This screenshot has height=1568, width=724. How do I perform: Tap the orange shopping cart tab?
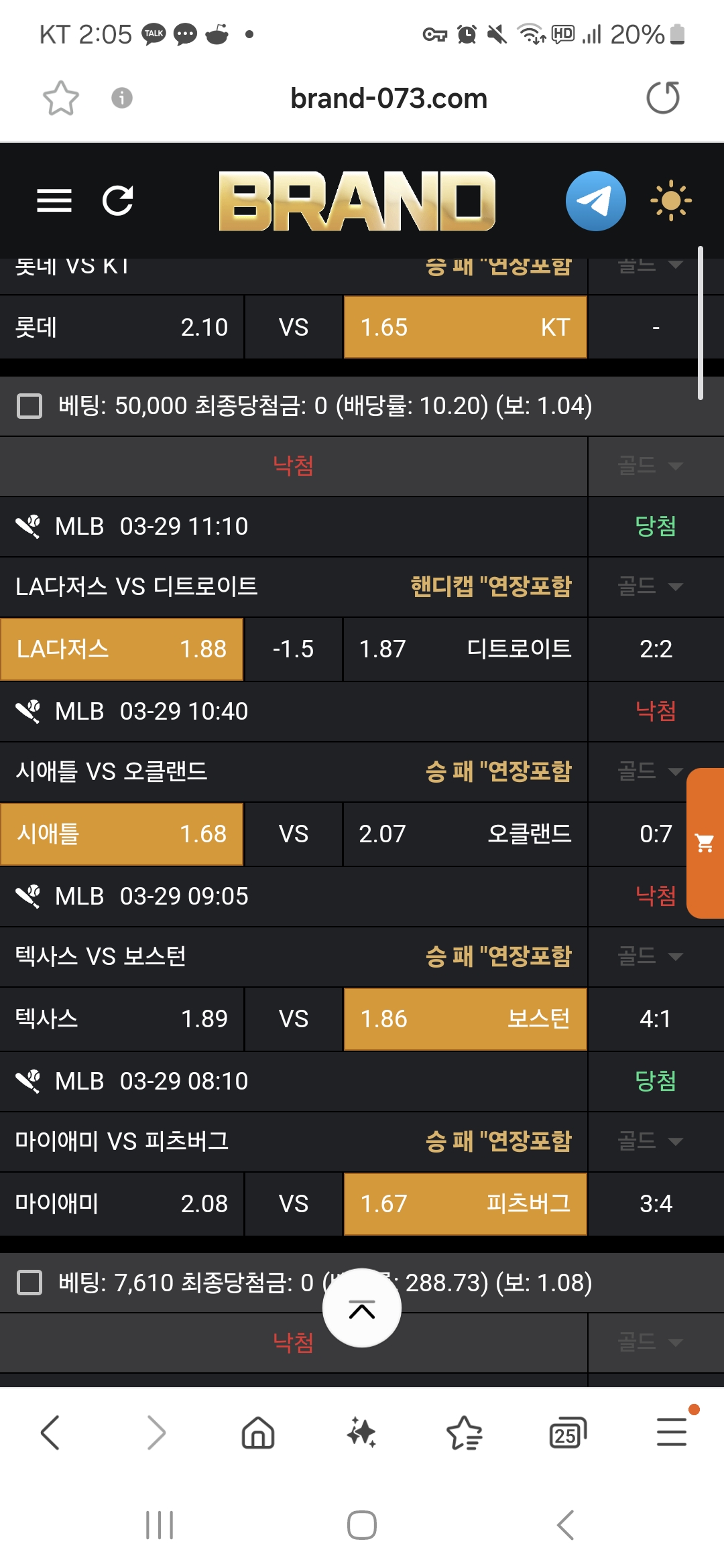click(x=705, y=843)
